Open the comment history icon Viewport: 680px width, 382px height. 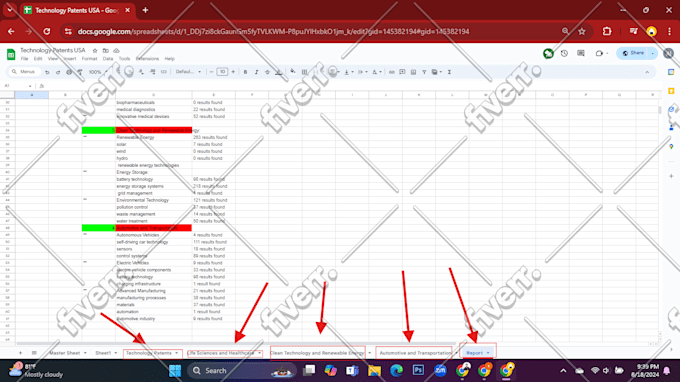click(581, 53)
